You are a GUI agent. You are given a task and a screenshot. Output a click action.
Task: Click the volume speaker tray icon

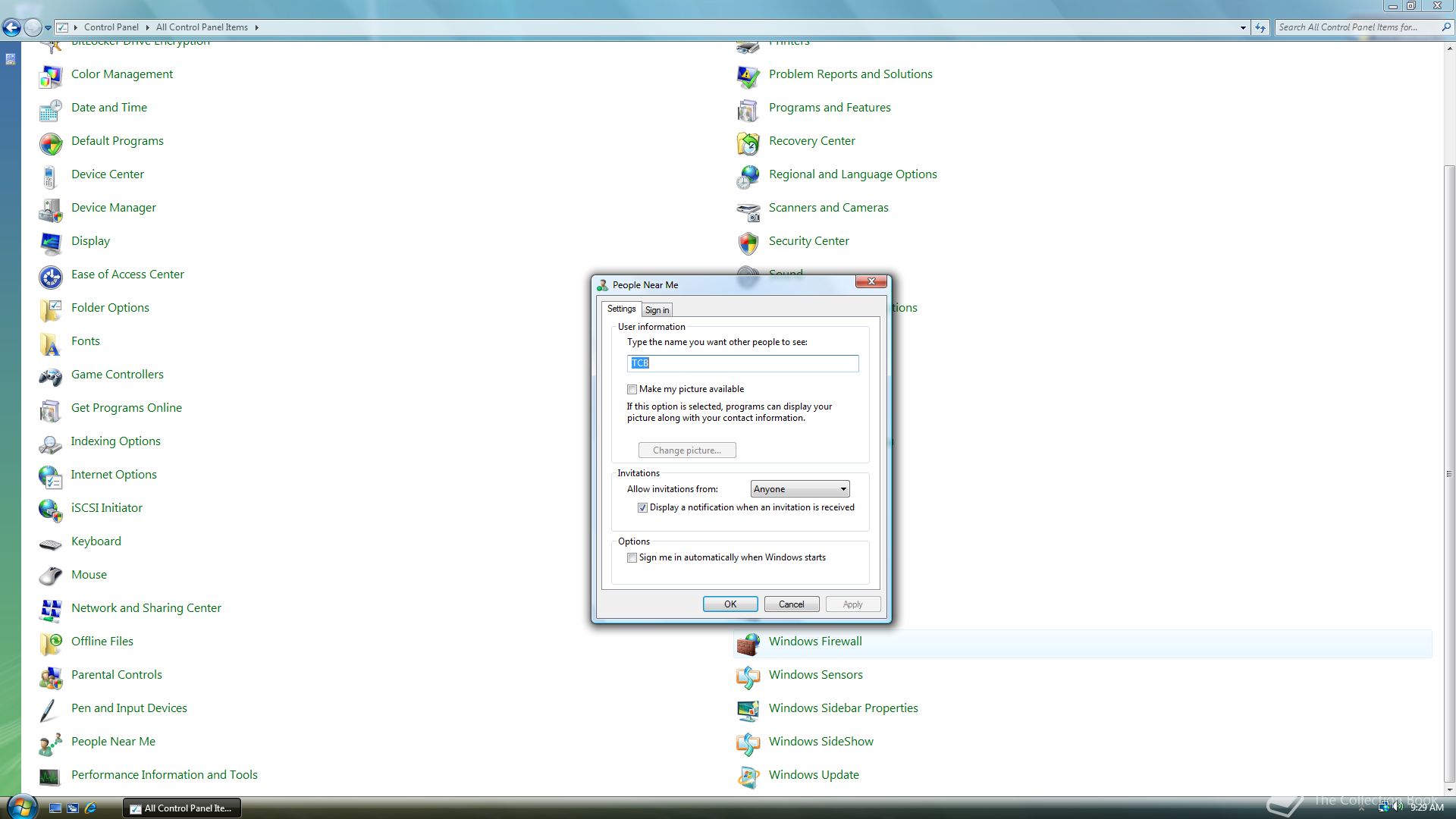point(1397,807)
